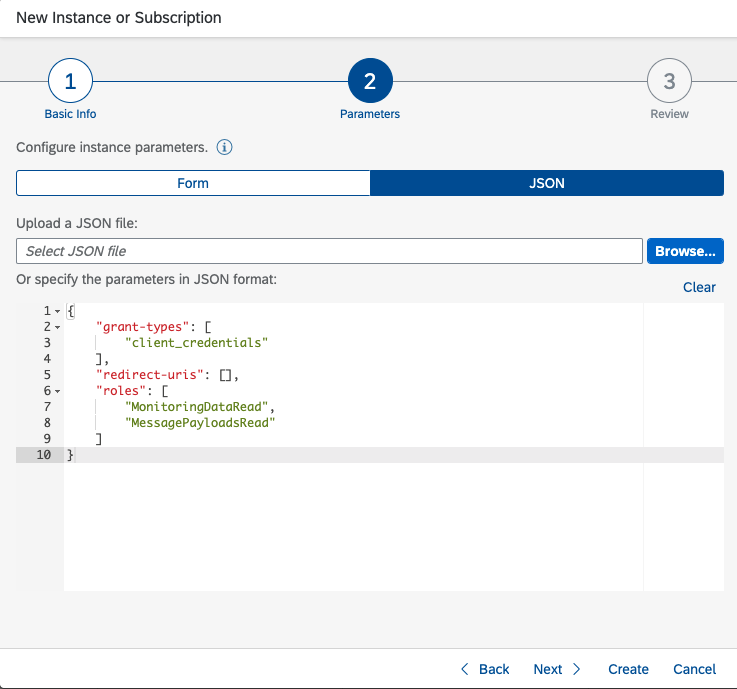Select step 2 Parameters circle
Screen dimensions: 737x689
[x=370, y=82]
